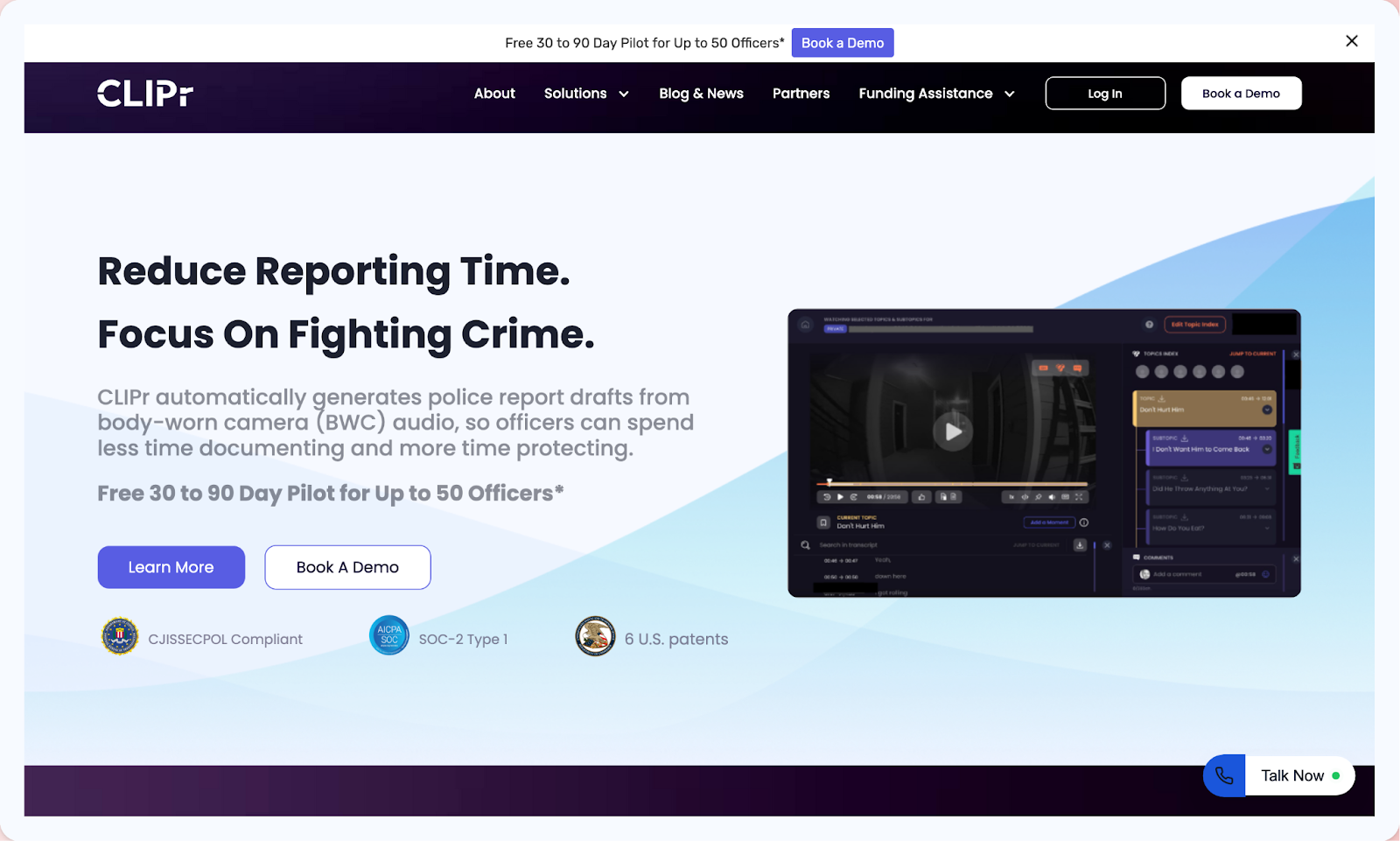The height and width of the screenshot is (841, 1400).
Task: Click the blue phone icon
Action: click(1224, 775)
